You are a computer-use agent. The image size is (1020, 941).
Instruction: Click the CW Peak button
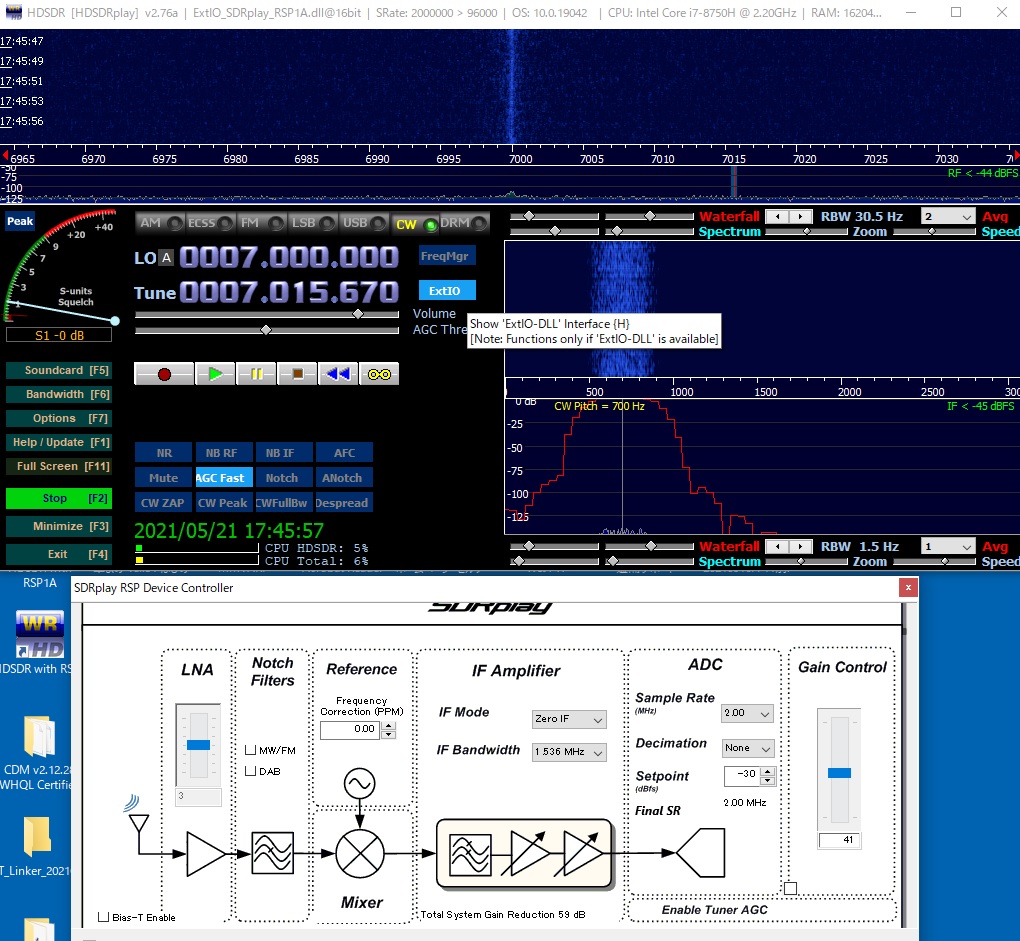(x=222, y=503)
